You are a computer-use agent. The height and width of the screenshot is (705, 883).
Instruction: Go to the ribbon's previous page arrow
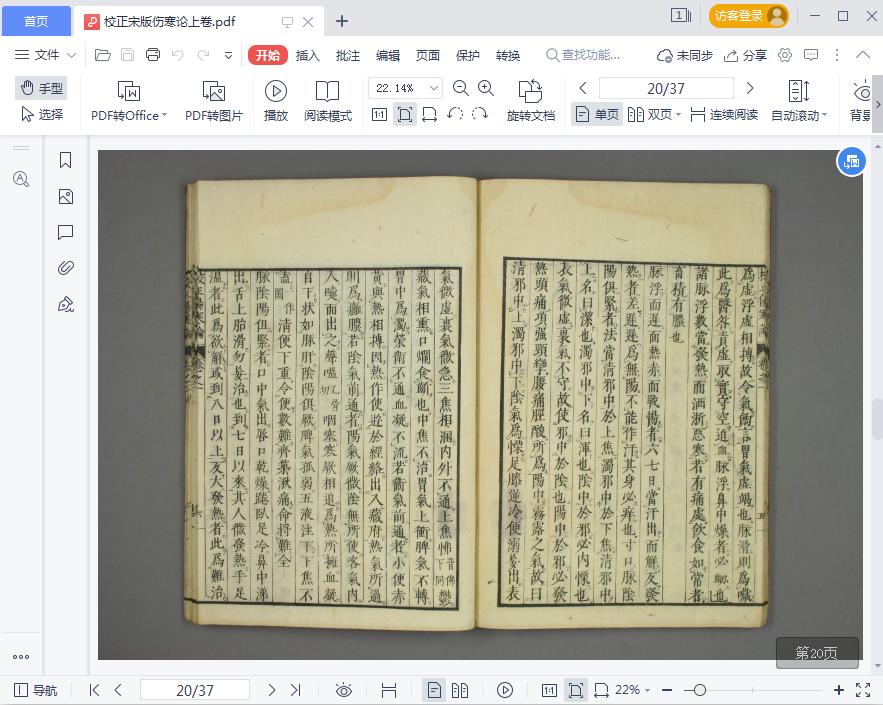click(583, 88)
